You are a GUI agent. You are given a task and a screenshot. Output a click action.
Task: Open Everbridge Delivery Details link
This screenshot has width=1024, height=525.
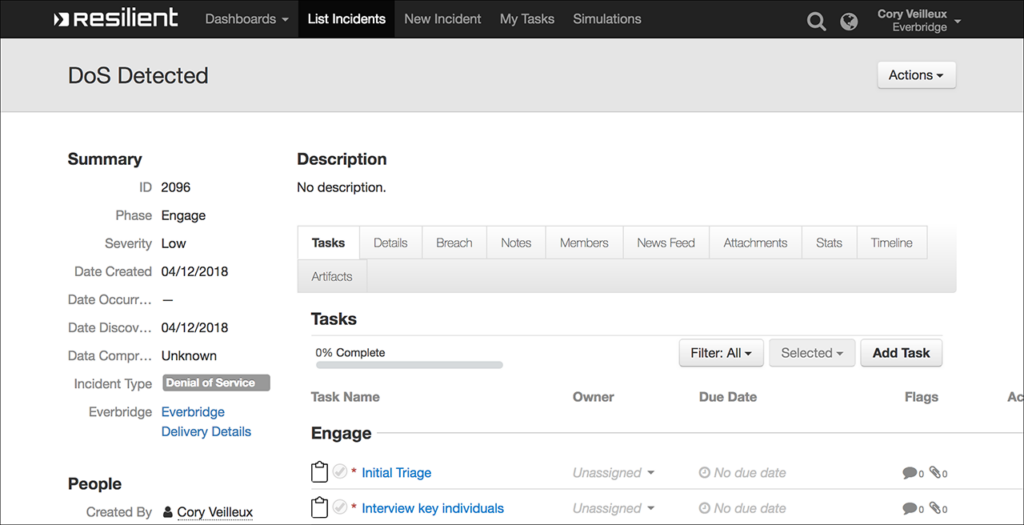click(x=206, y=422)
